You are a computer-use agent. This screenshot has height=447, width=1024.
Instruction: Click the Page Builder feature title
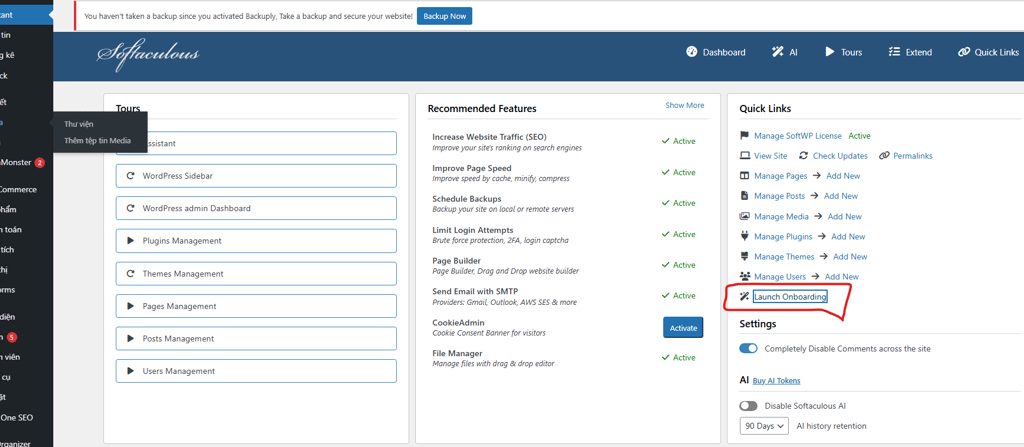456,261
